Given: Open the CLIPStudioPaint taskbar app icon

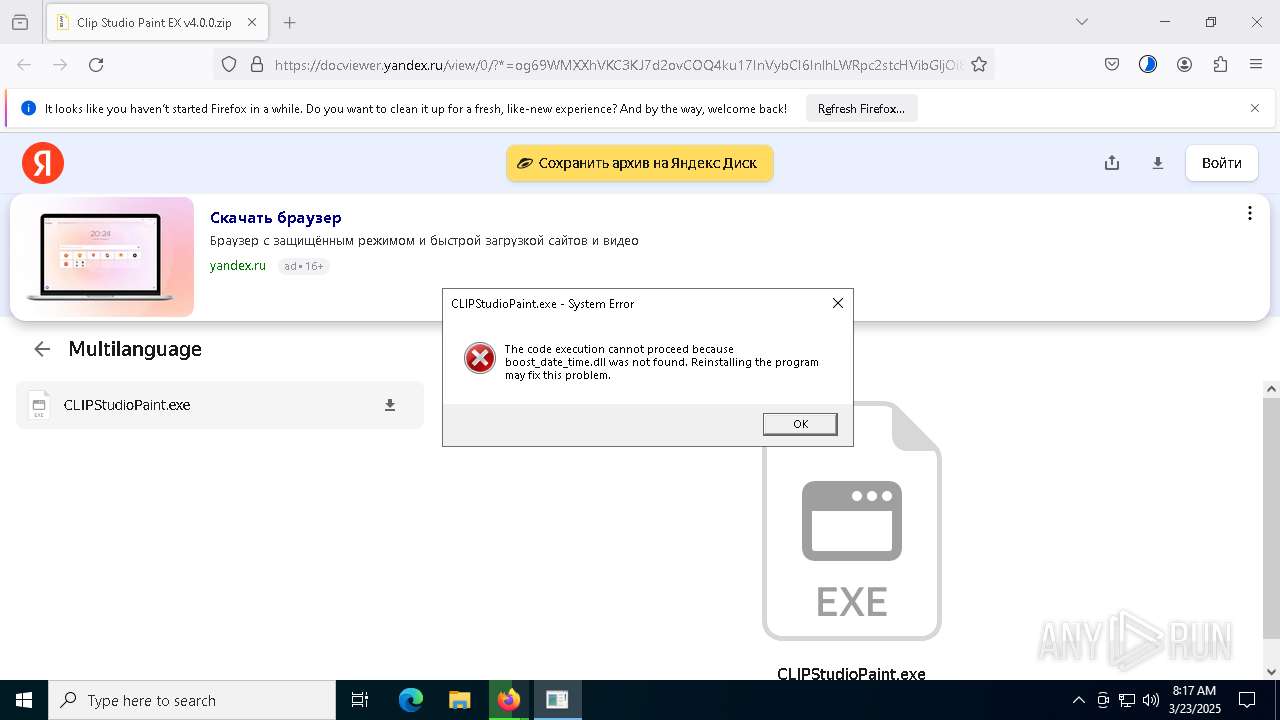Looking at the screenshot, I should click(557, 700).
